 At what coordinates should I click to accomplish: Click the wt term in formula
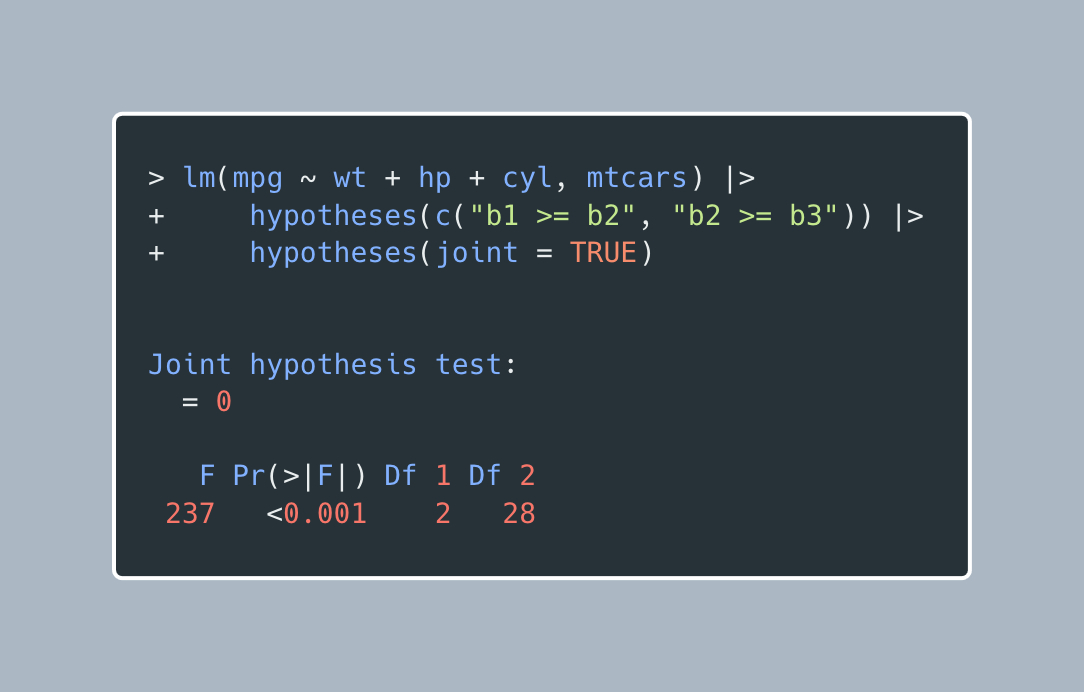pos(350,179)
